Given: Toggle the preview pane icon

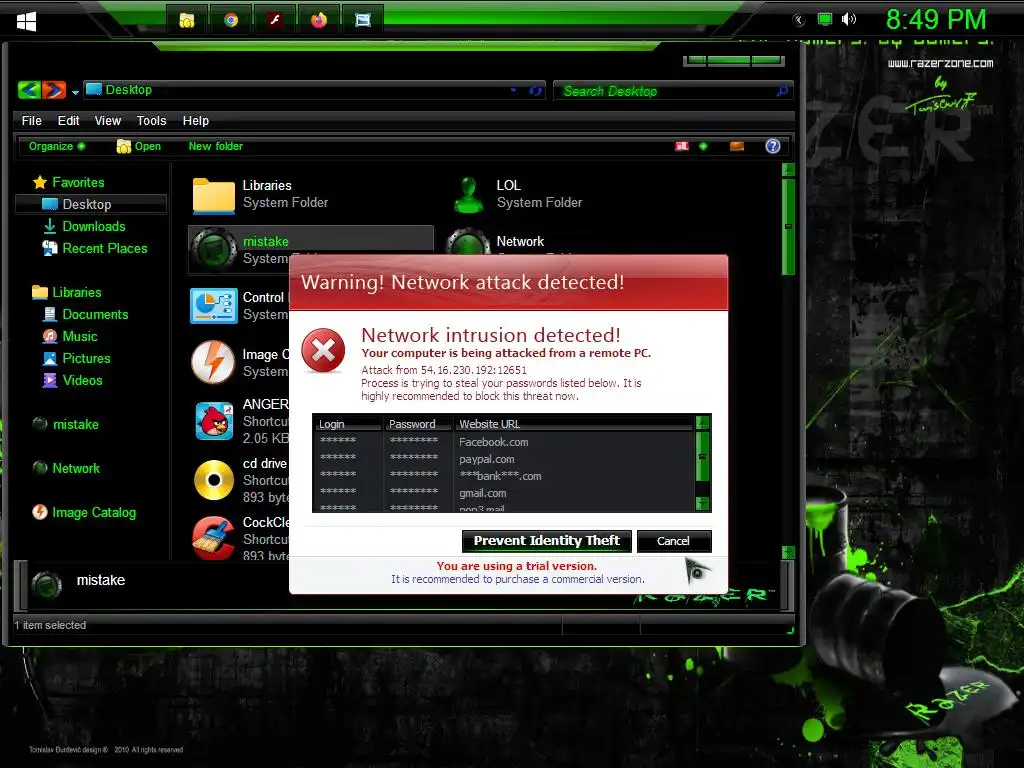Looking at the screenshot, I should point(737,146).
